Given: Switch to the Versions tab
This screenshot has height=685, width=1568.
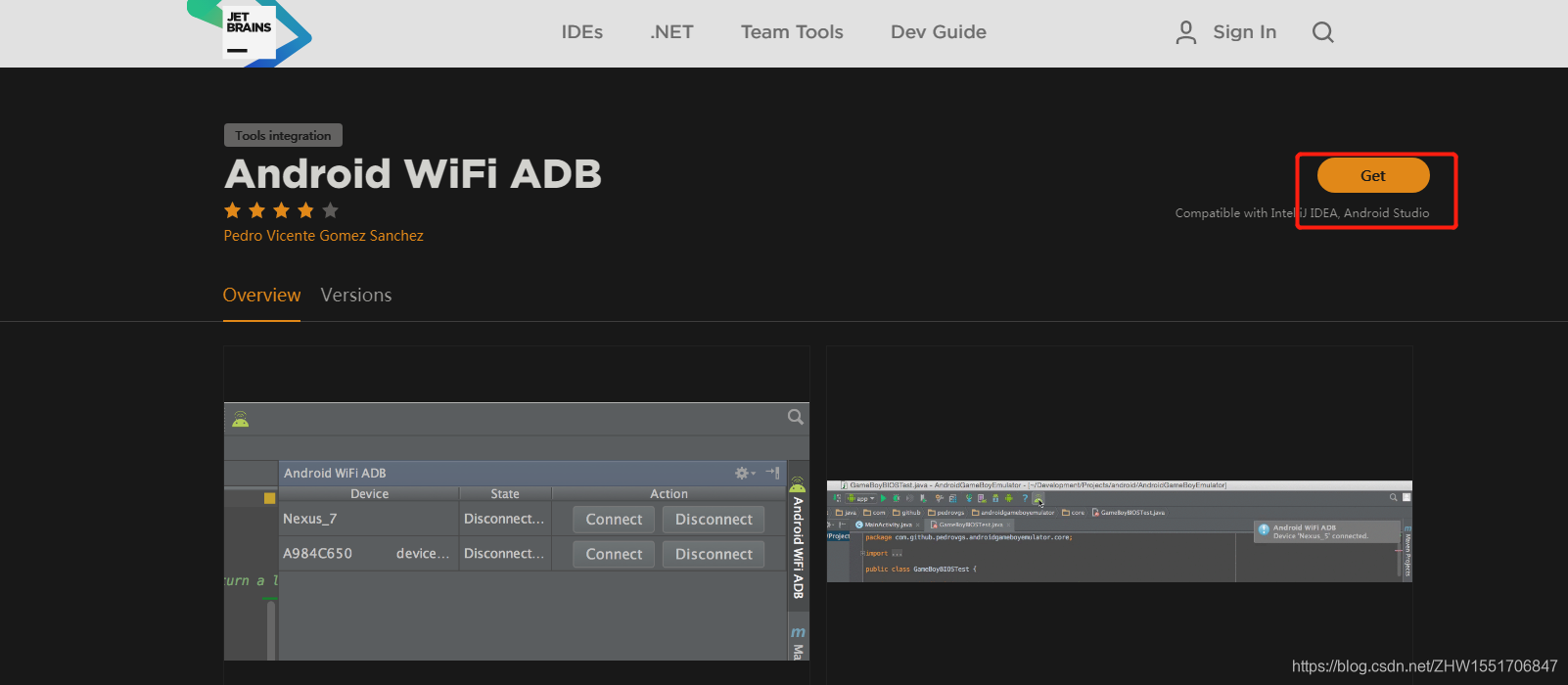Looking at the screenshot, I should coord(356,296).
